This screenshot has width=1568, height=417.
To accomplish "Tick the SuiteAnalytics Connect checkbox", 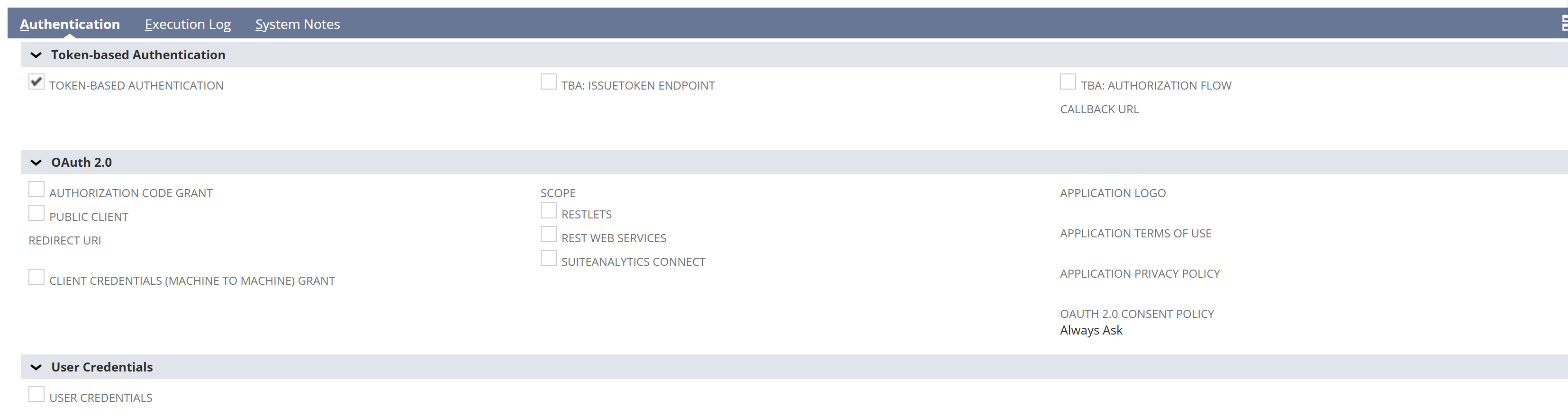I will point(548,258).
